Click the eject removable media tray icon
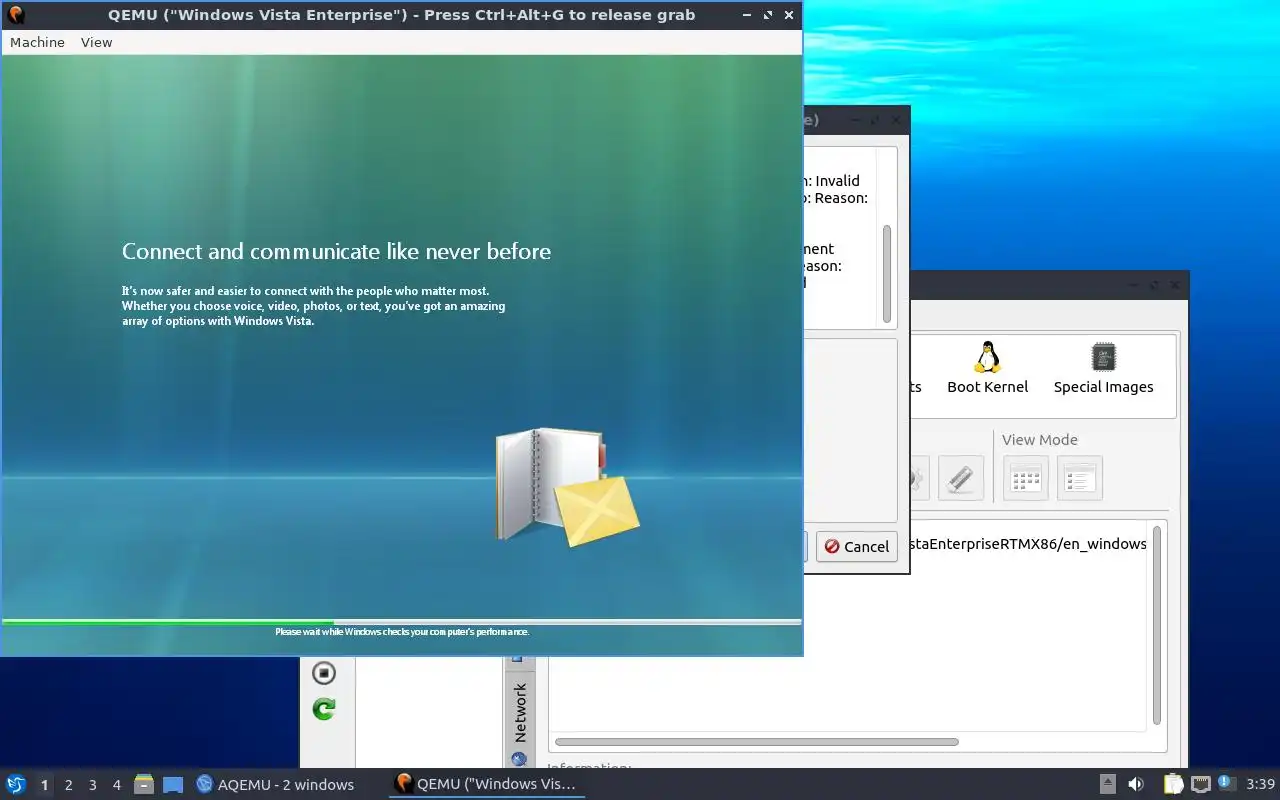The height and width of the screenshot is (800, 1280). [x=1108, y=784]
